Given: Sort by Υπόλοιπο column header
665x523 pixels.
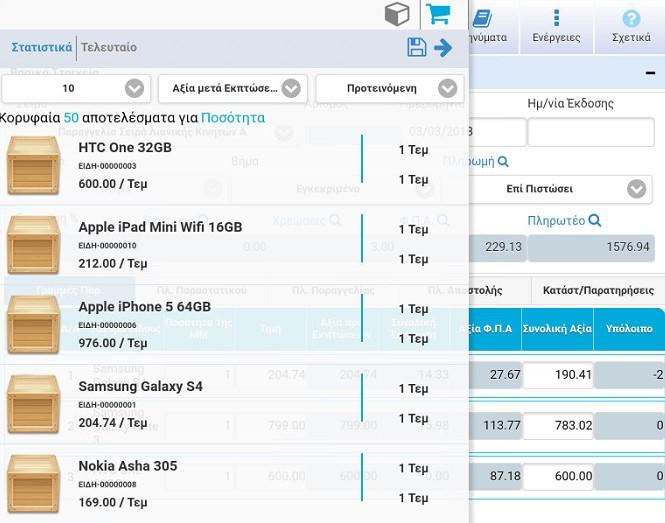Looking at the screenshot, I should pyautogui.click(x=629, y=329).
